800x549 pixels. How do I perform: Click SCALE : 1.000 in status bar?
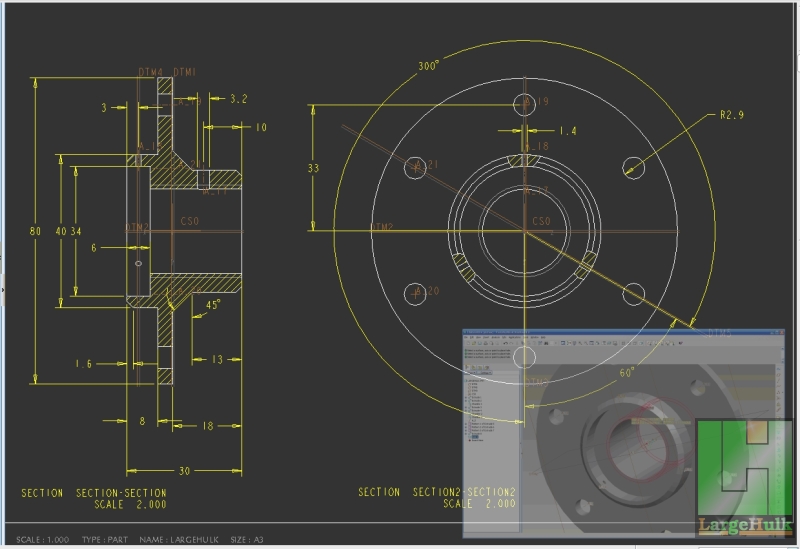pos(43,539)
